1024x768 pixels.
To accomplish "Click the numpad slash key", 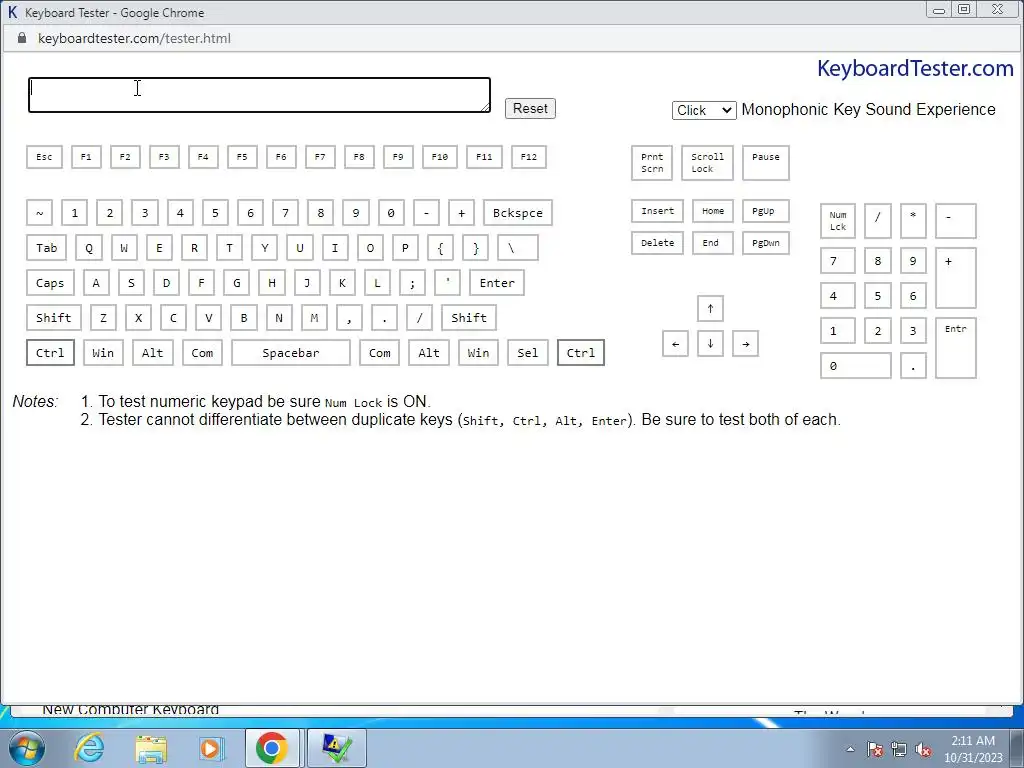I will pos(878,221).
